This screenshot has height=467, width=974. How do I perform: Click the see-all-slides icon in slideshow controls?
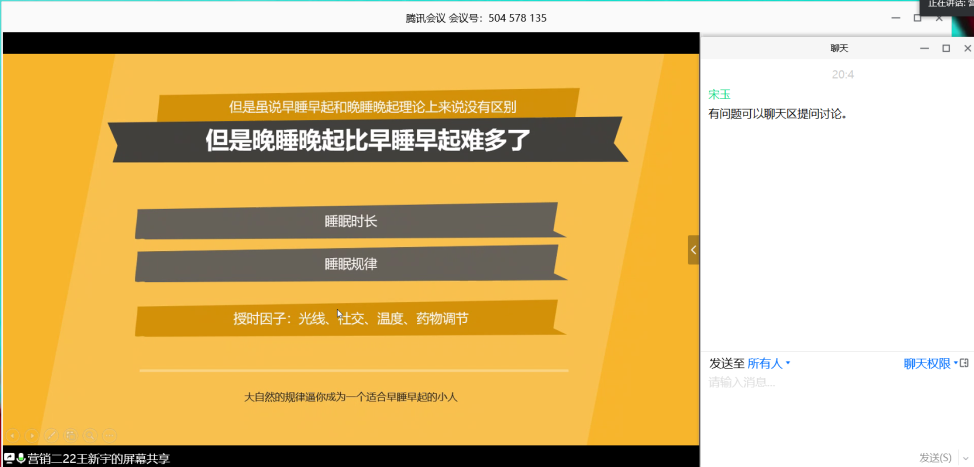coord(70,435)
